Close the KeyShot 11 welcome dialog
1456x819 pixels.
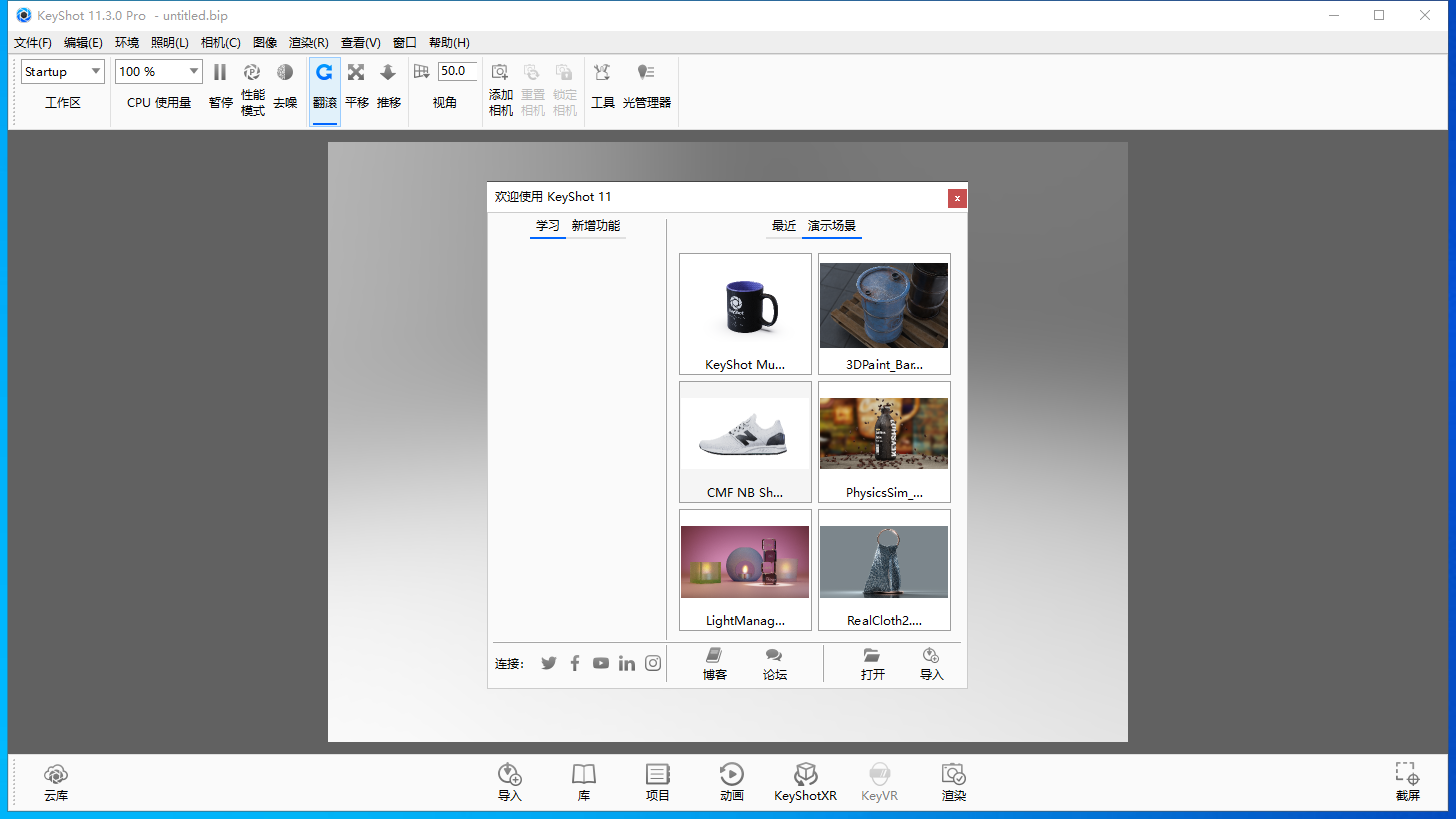957,198
